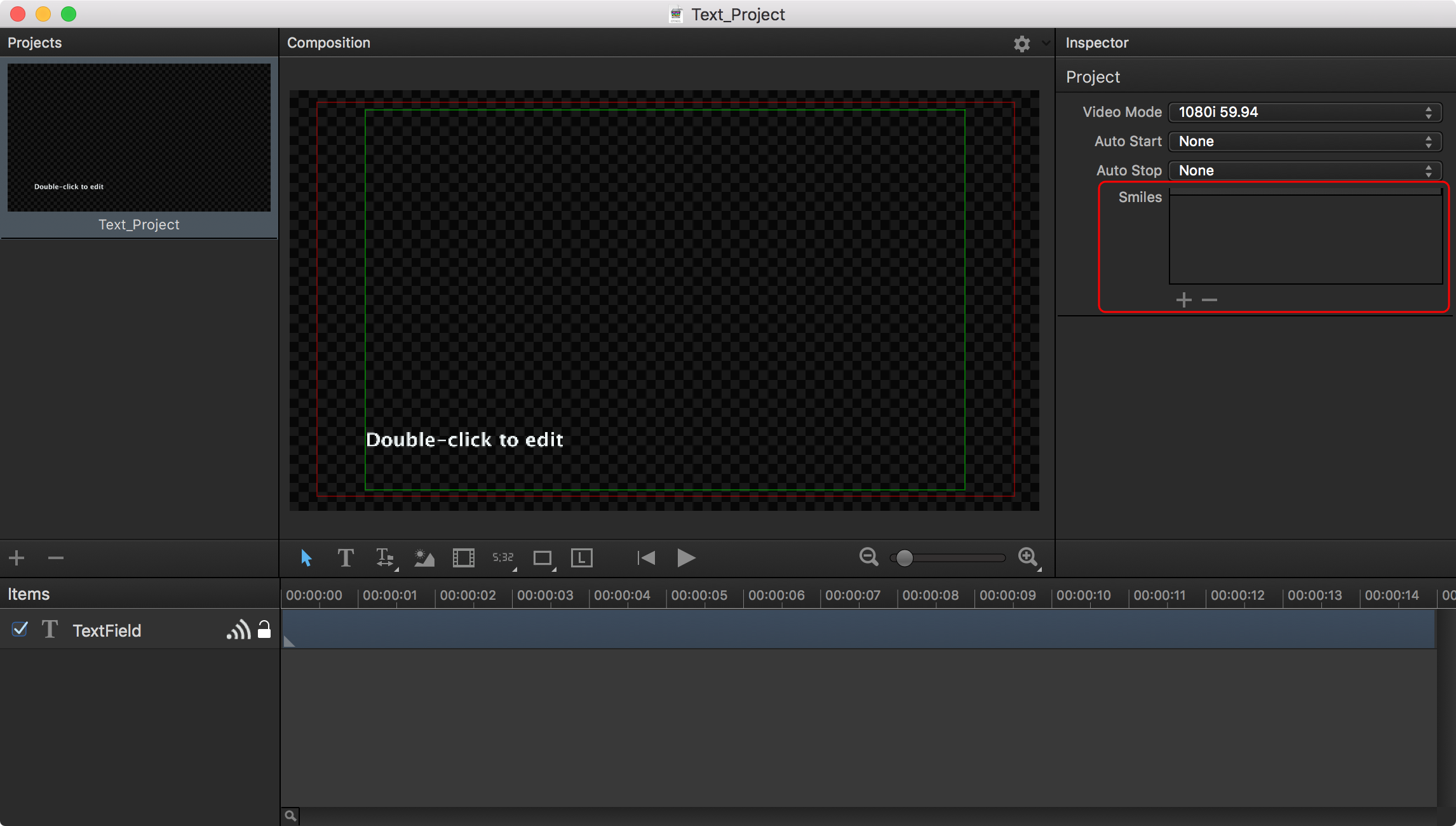Play the composition preview
Image resolution: width=1456 pixels, height=826 pixels.
pos(686,558)
